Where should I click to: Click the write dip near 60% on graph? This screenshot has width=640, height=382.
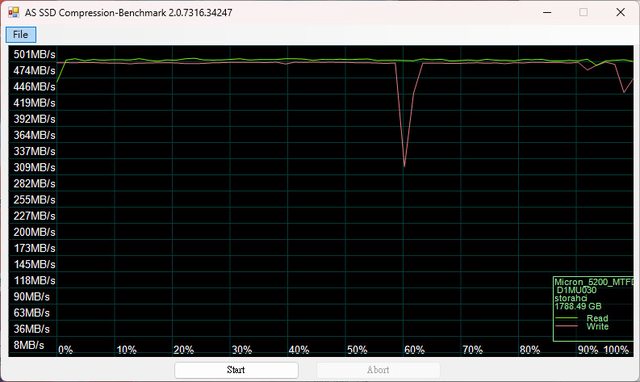click(x=404, y=165)
